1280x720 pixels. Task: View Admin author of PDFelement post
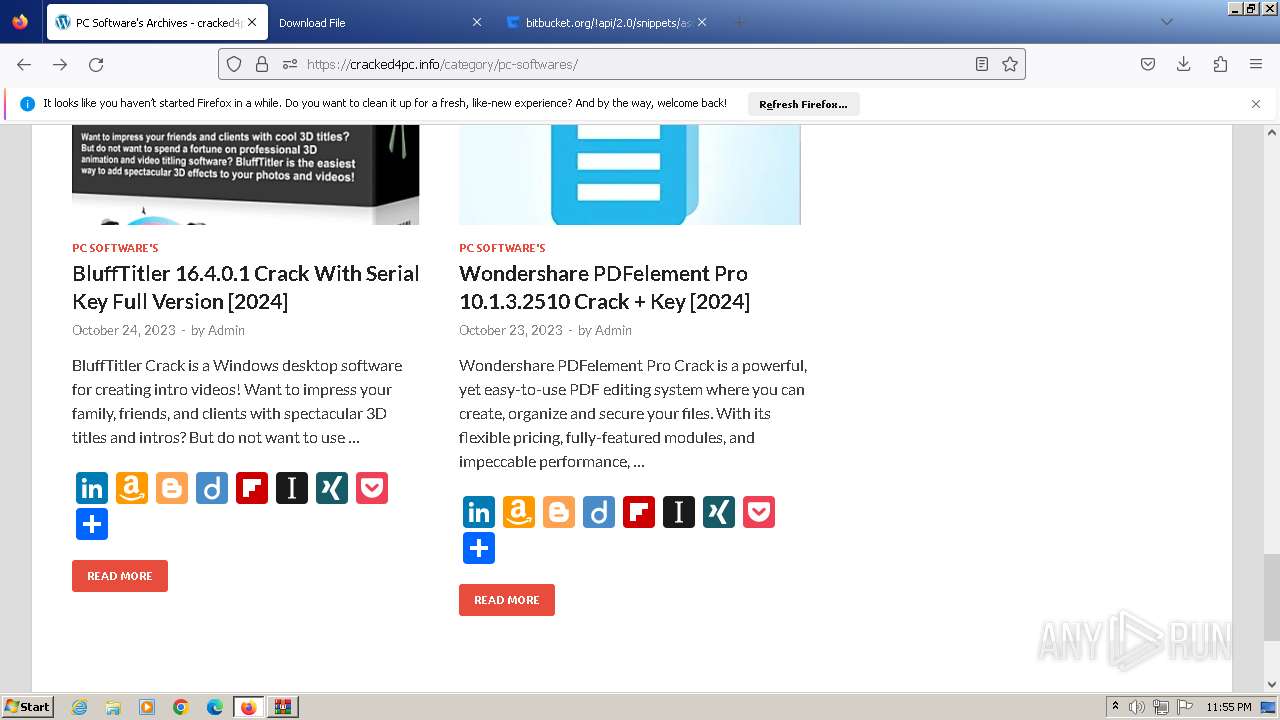pos(613,330)
